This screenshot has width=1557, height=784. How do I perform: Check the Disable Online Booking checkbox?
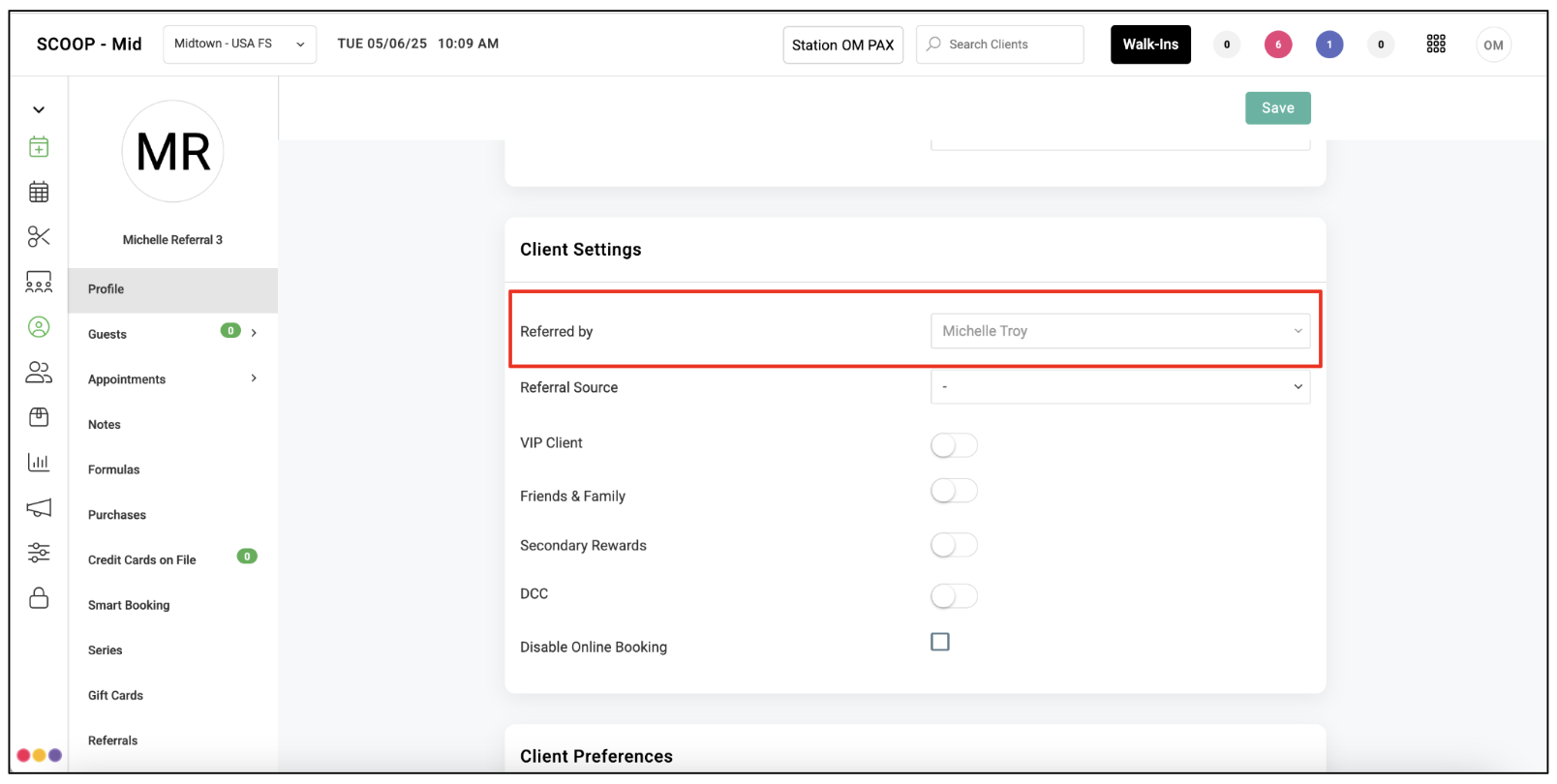940,642
